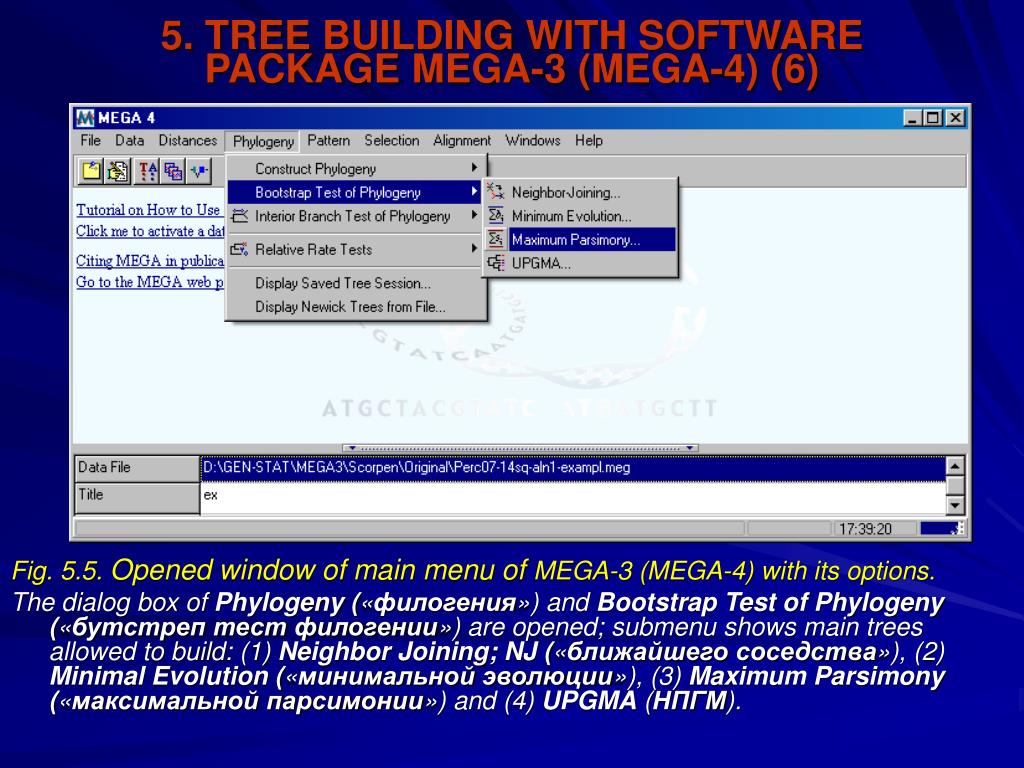Open the Citing MEGA in publications link
This screenshot has width=1024, height=768.
pyautogui.click(x=150, y=261)
